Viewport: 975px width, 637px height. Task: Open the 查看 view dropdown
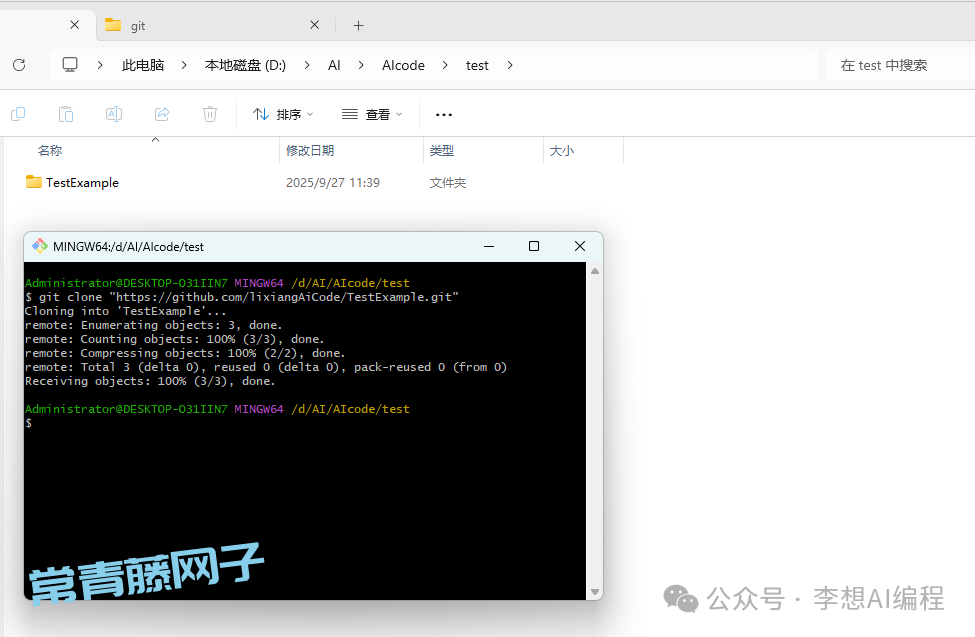pos(372,115)
